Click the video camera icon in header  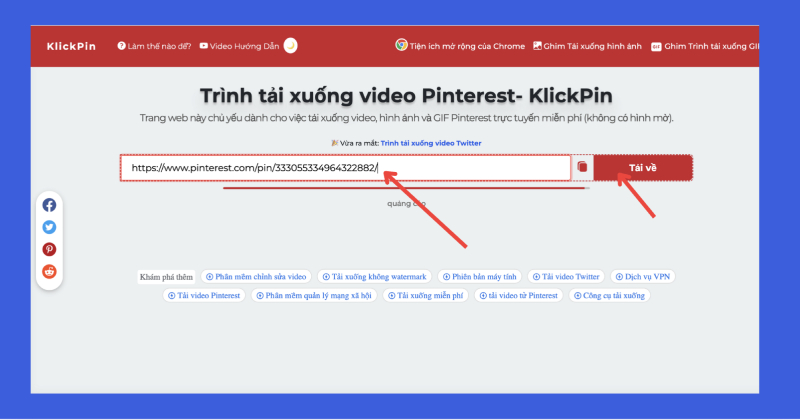204,45
